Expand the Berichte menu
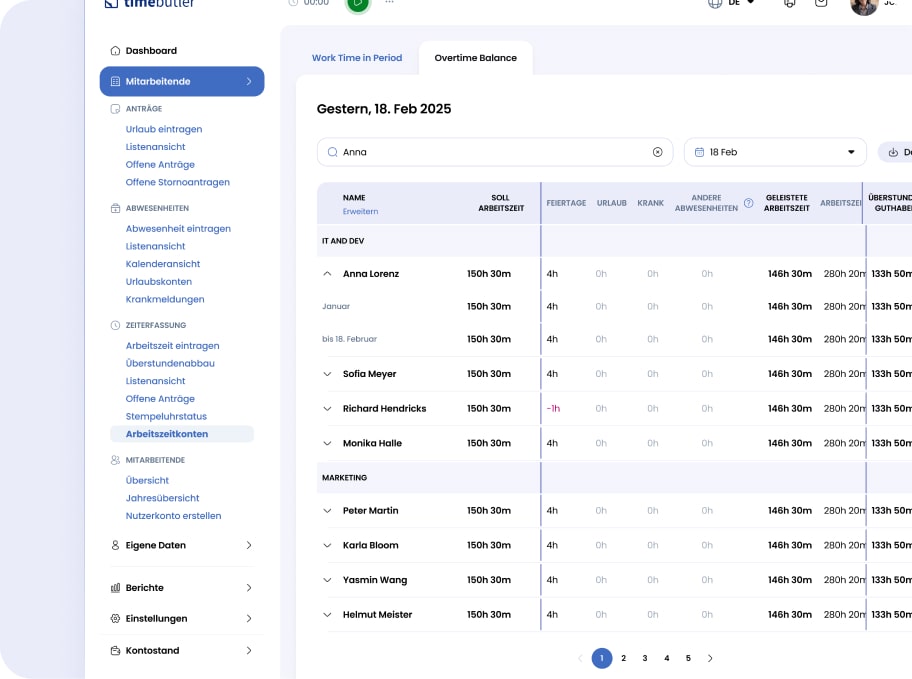 pos(249,588)
